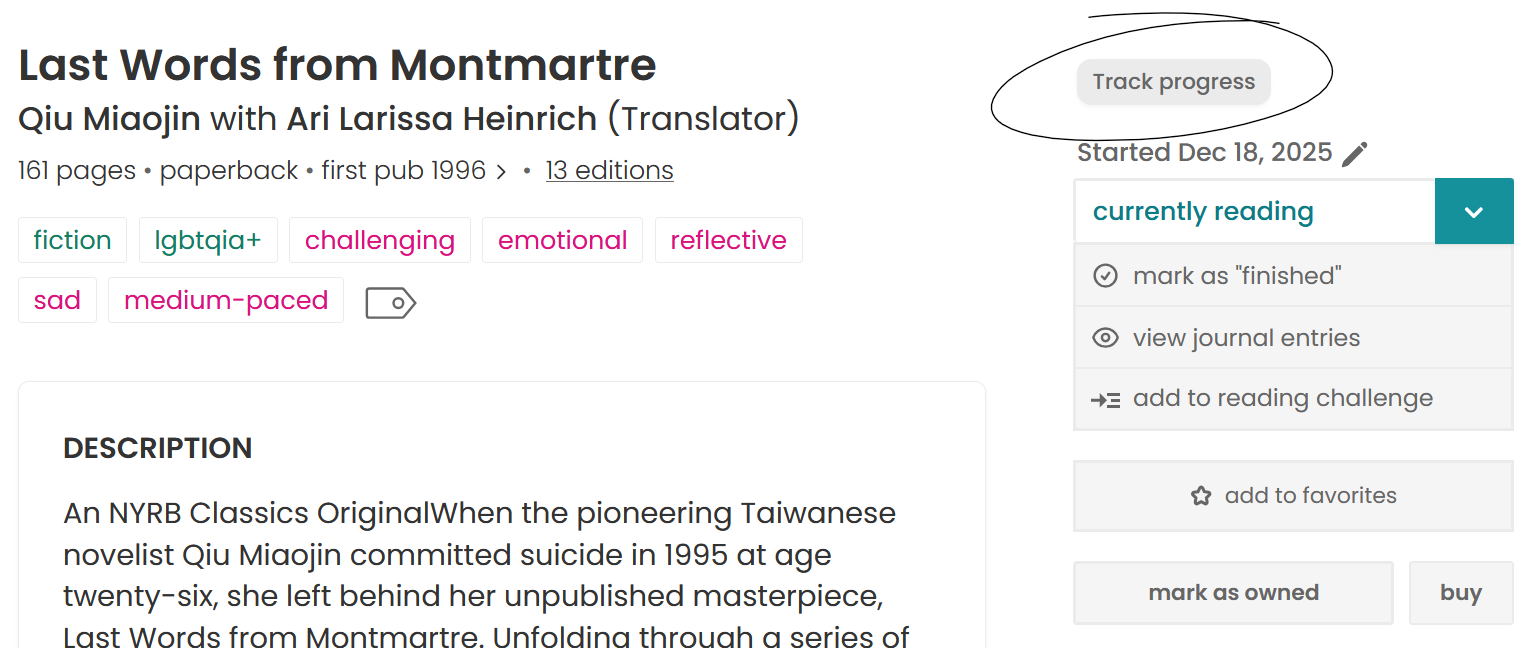The width and height of the screenshot is (1534, 648).
Task: Click the star icon in add to favorites
Action: (1201, 496)
